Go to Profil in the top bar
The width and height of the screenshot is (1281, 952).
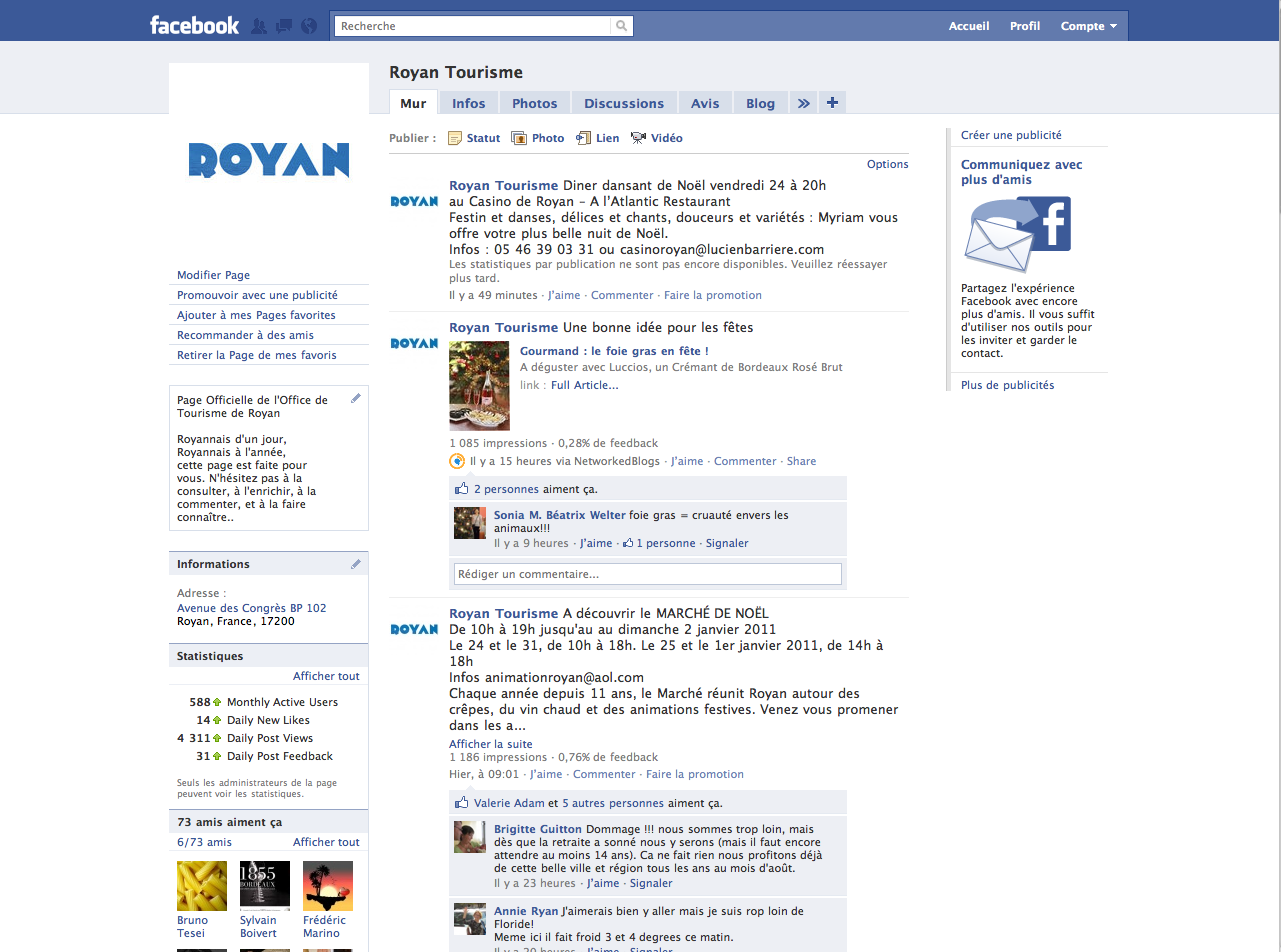tap(1025, 26)
